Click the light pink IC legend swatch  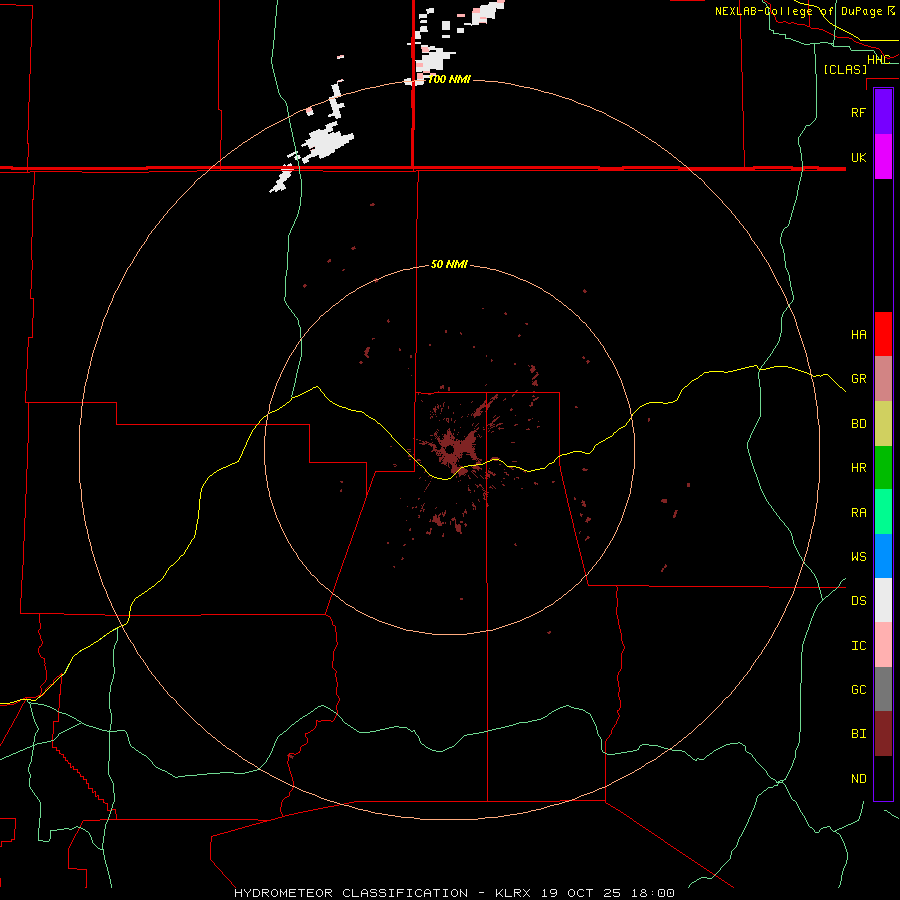(883, 645)
